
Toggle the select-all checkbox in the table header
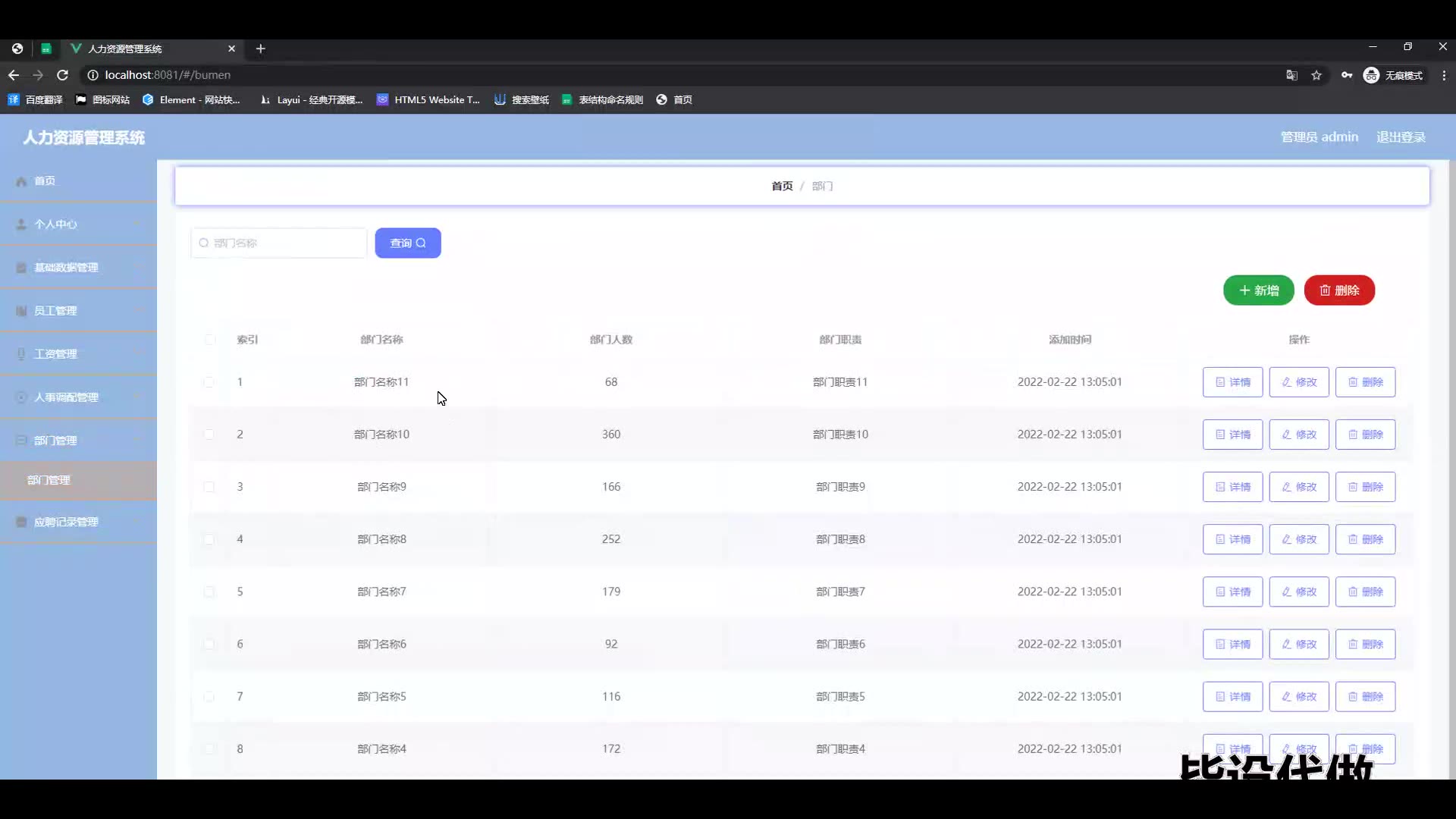209,340
